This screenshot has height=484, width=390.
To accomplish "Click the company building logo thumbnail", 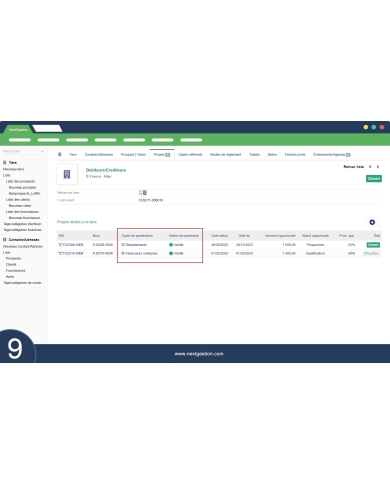I will click(x=67, y=174).
